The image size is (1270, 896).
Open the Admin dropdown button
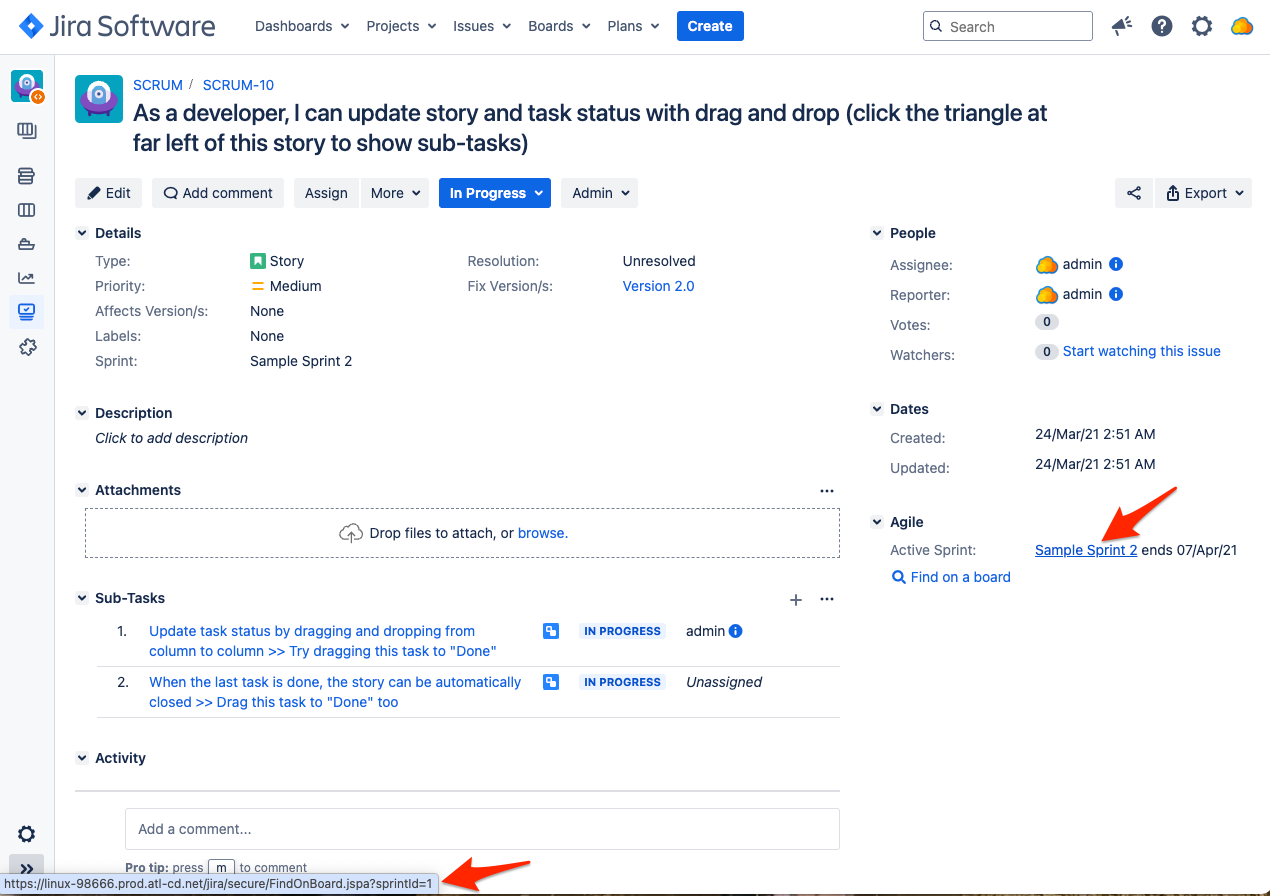(600, 193)
